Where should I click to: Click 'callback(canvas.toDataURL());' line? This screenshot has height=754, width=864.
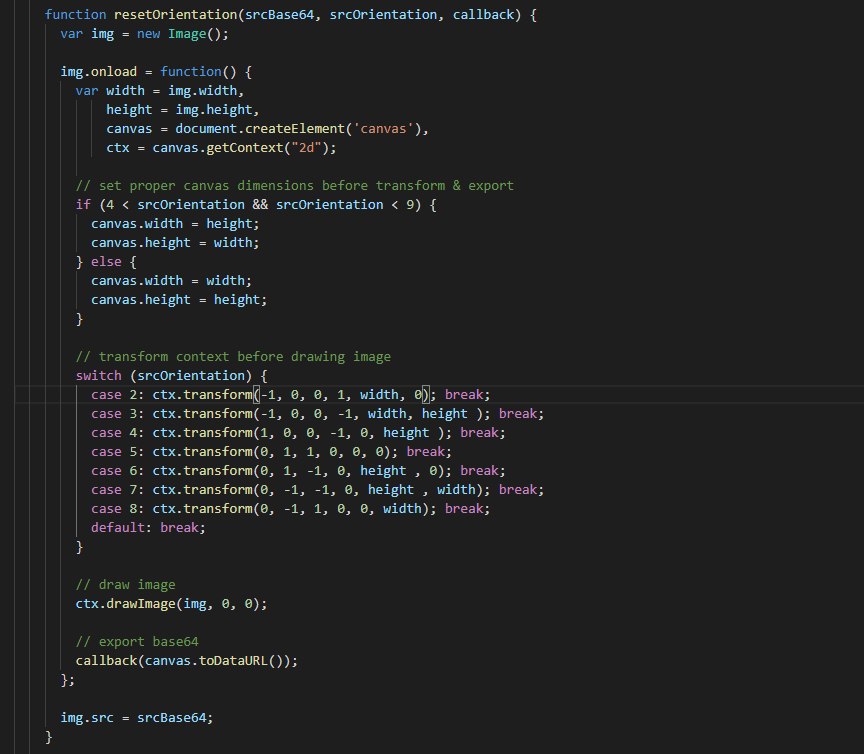pos(186,661)
